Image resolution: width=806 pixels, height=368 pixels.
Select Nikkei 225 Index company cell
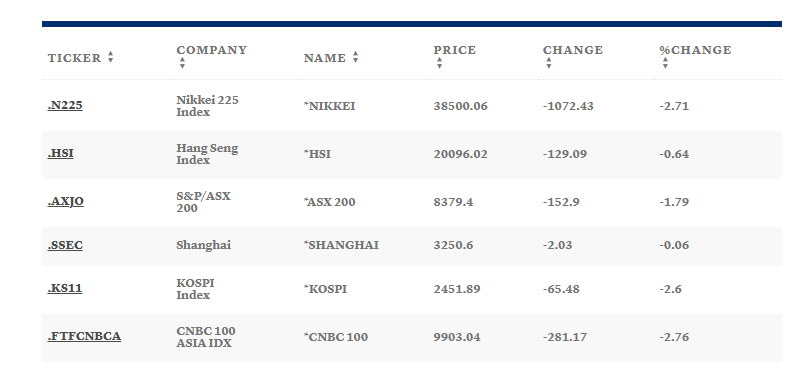tap(207, 106)
